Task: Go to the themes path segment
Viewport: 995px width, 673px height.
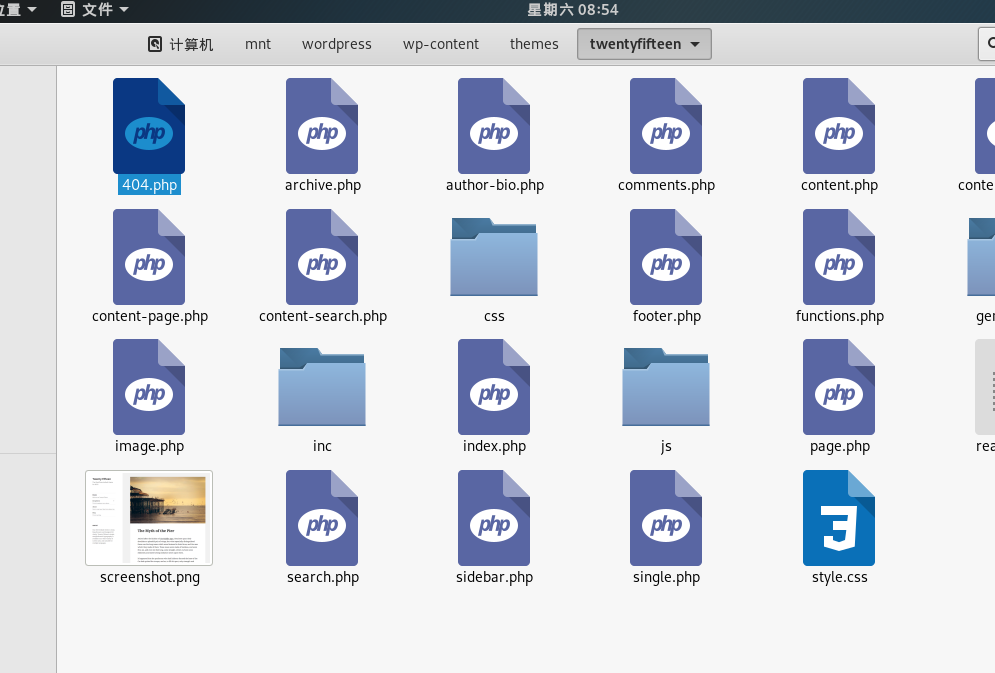Action: point(534,44)
